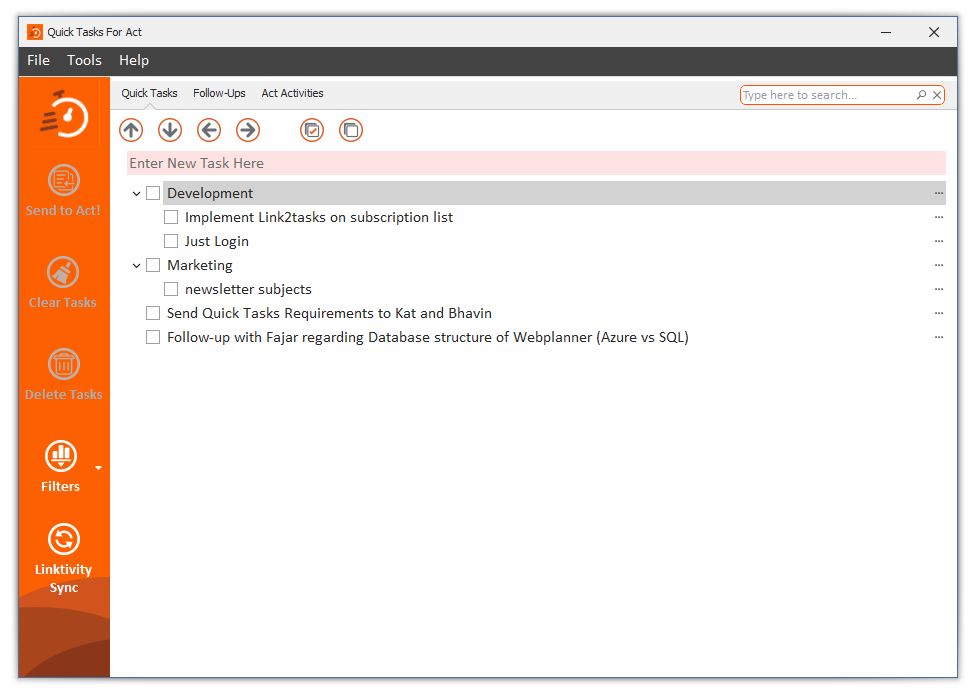This screenshot has height=694, width=976.
Task: Check the Marketing task checkbox
Action: coord(152,265)
